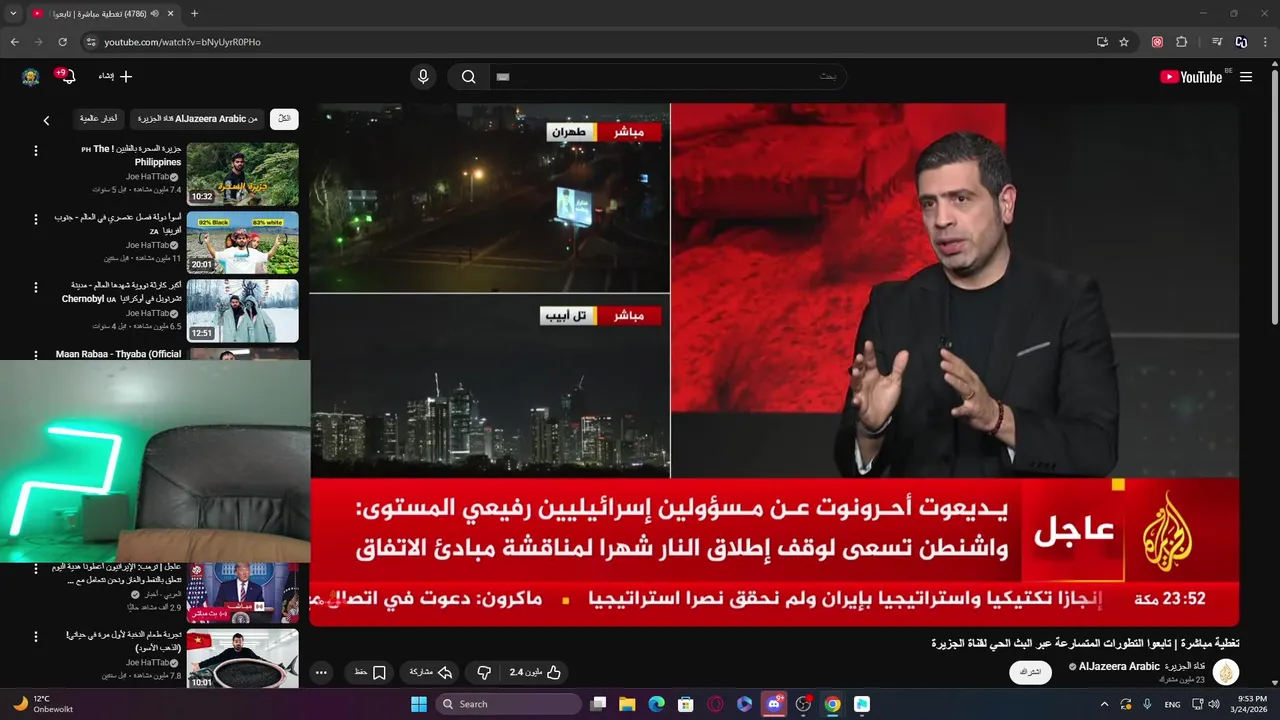Open the AlJazeera channel avatar
The height and width of the screenshot is (720, 1280).
click(1226, 672)
